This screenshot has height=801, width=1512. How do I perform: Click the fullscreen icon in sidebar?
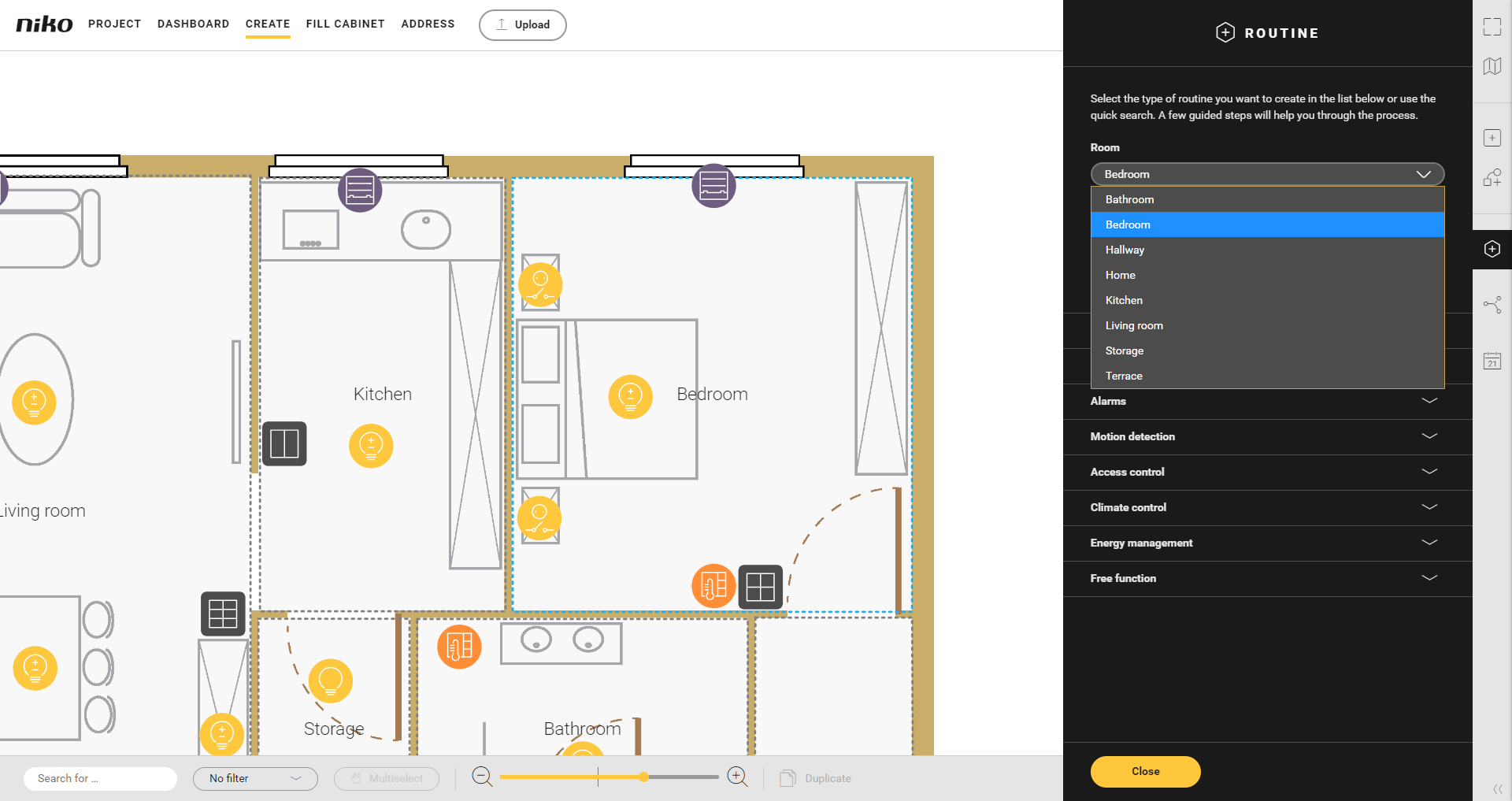(1492, 27)
